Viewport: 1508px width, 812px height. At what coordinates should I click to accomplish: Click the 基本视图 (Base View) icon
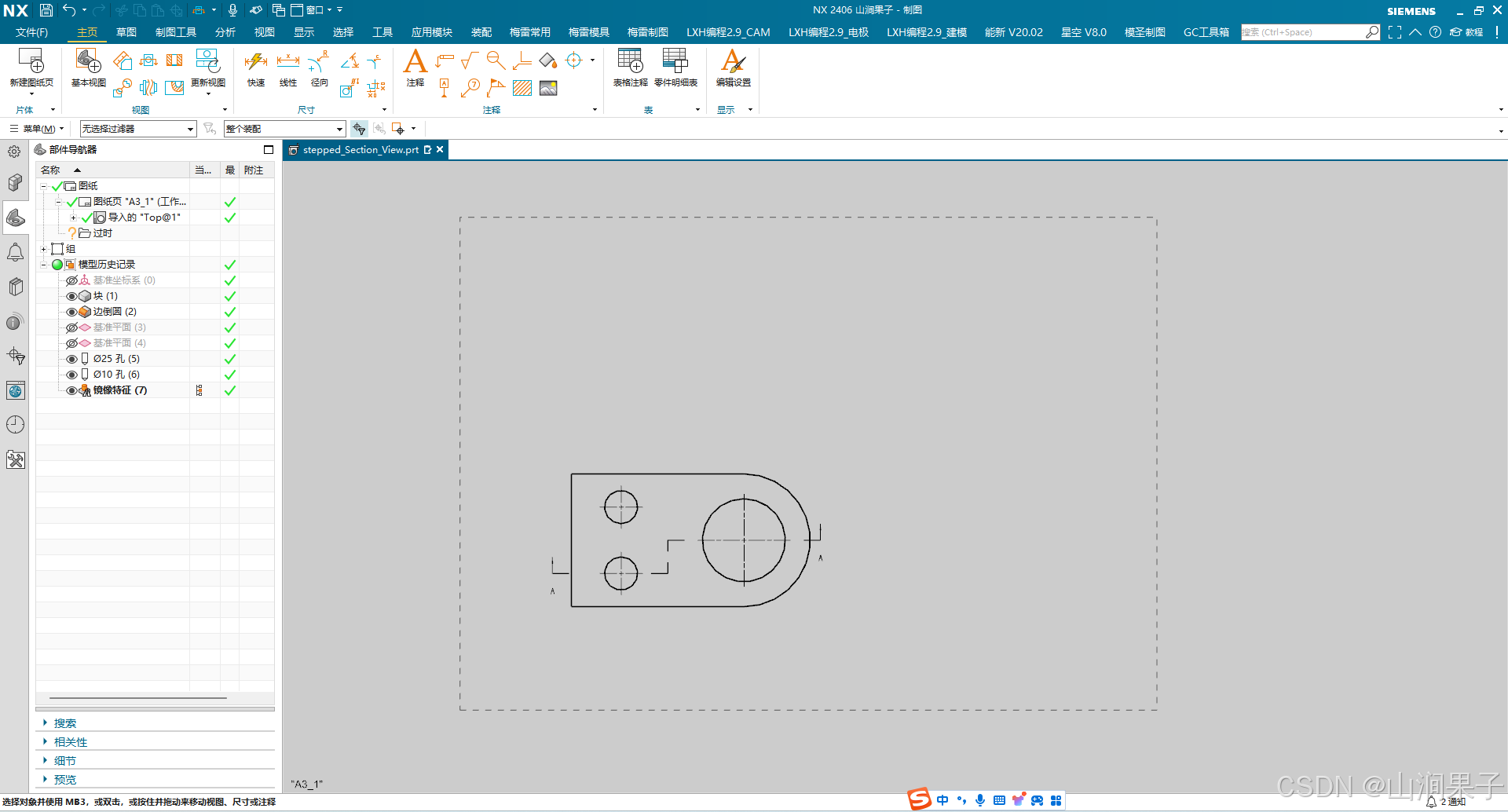(88, 61)
